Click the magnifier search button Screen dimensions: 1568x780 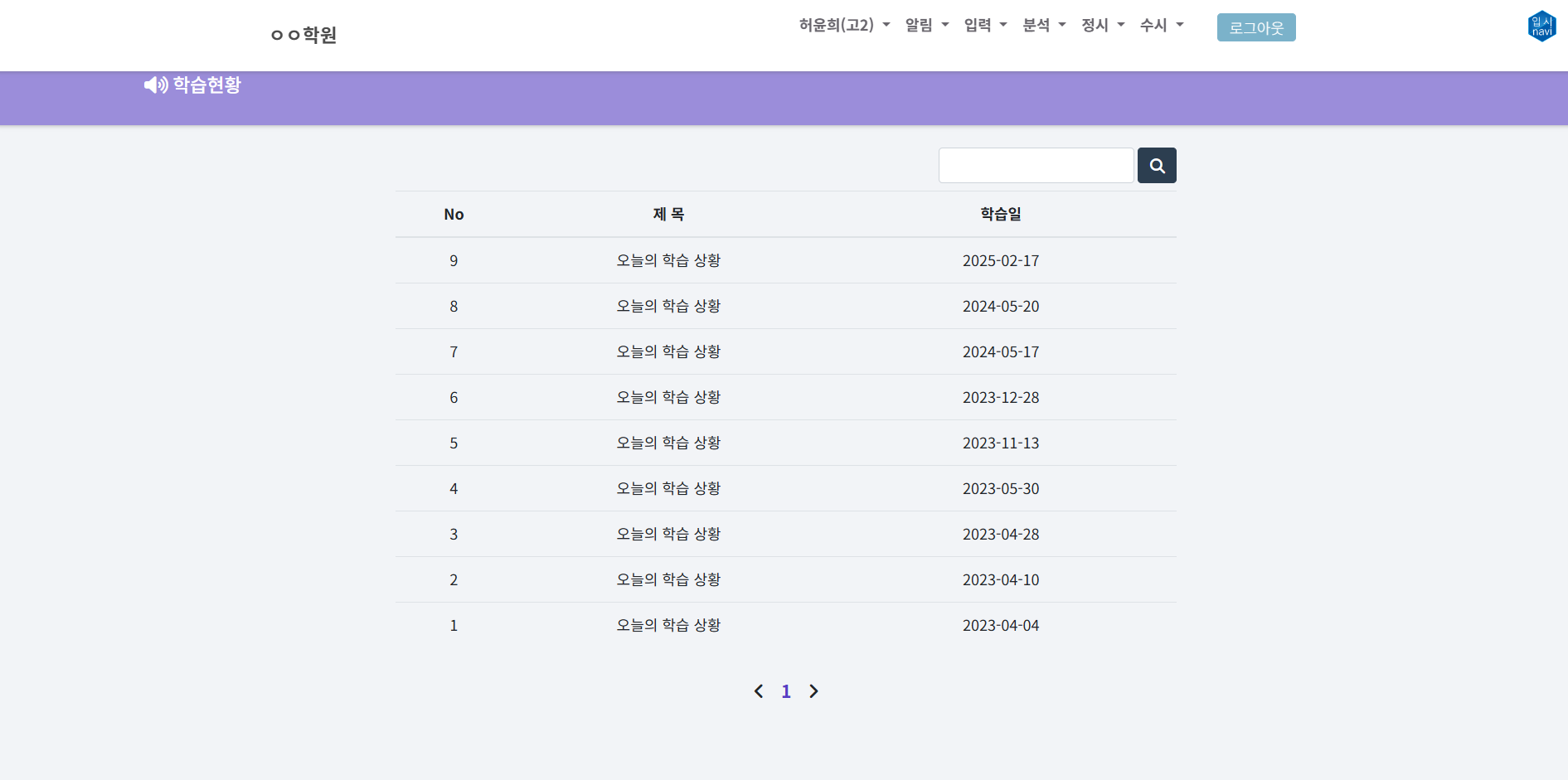[1156, 166]
